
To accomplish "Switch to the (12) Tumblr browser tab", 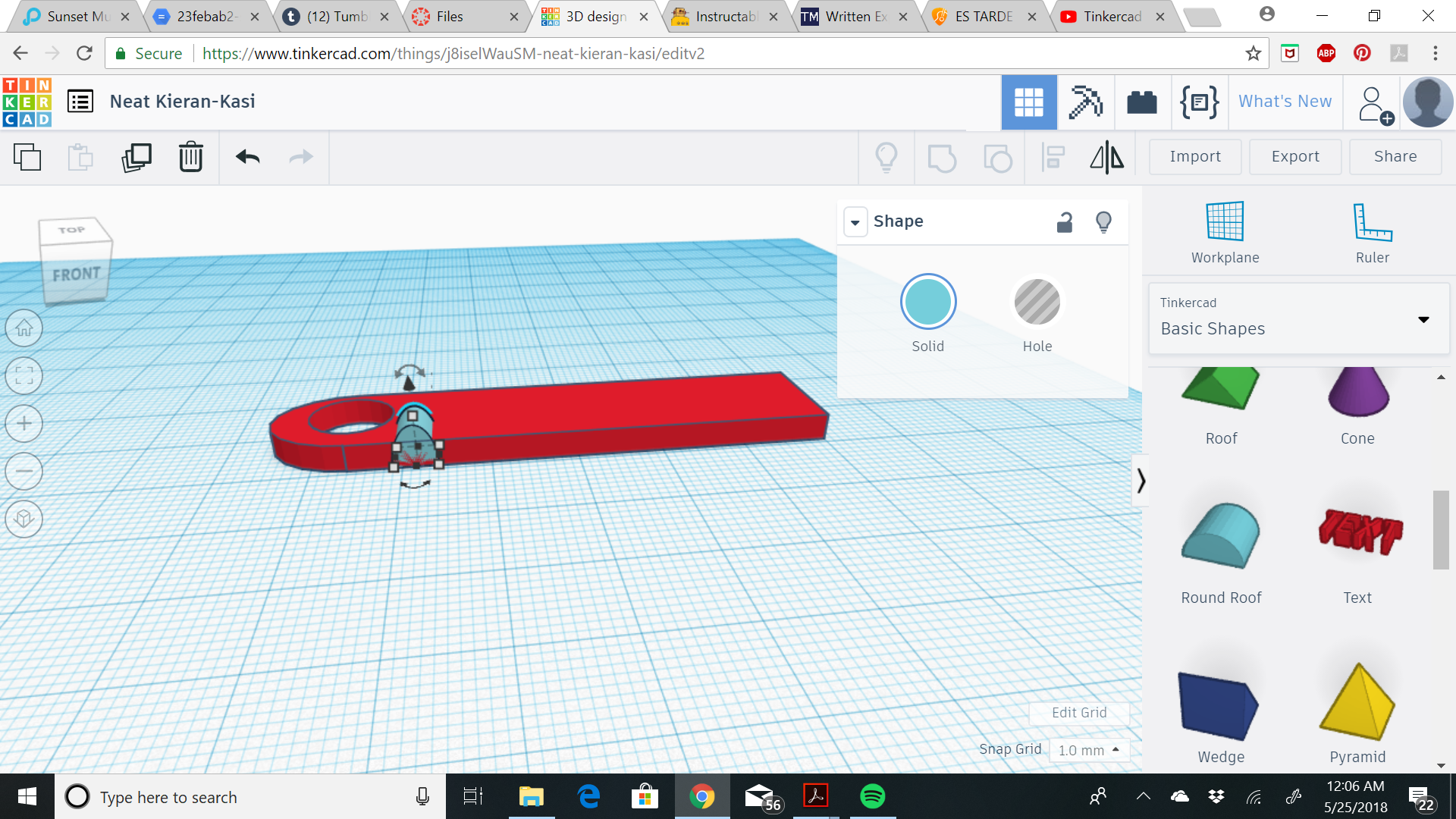I will point(336,17).
